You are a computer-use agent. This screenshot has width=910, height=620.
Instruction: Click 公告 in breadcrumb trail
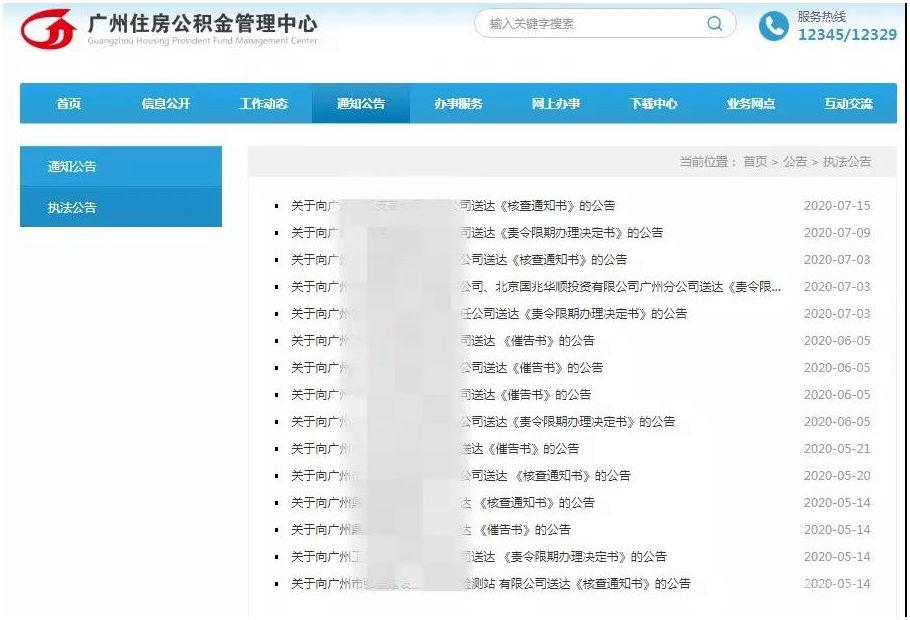pyautogui.click(x=795, y=161)
